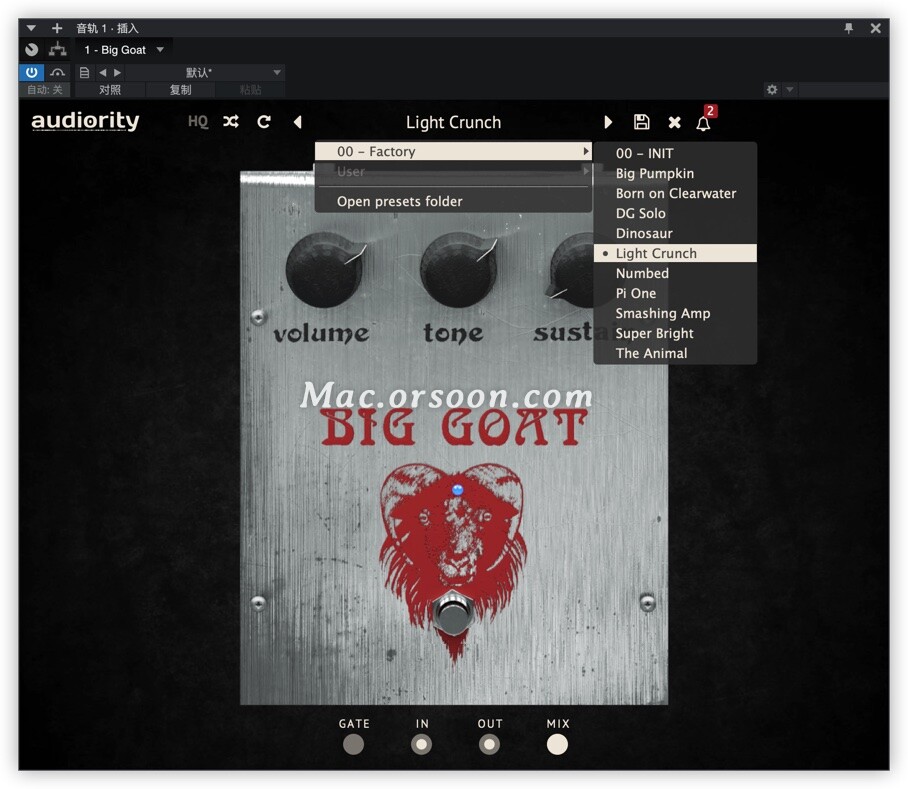The image size is (908, 789).
Task: Open the 默认 preset dropdown
Action: point(204,72)
